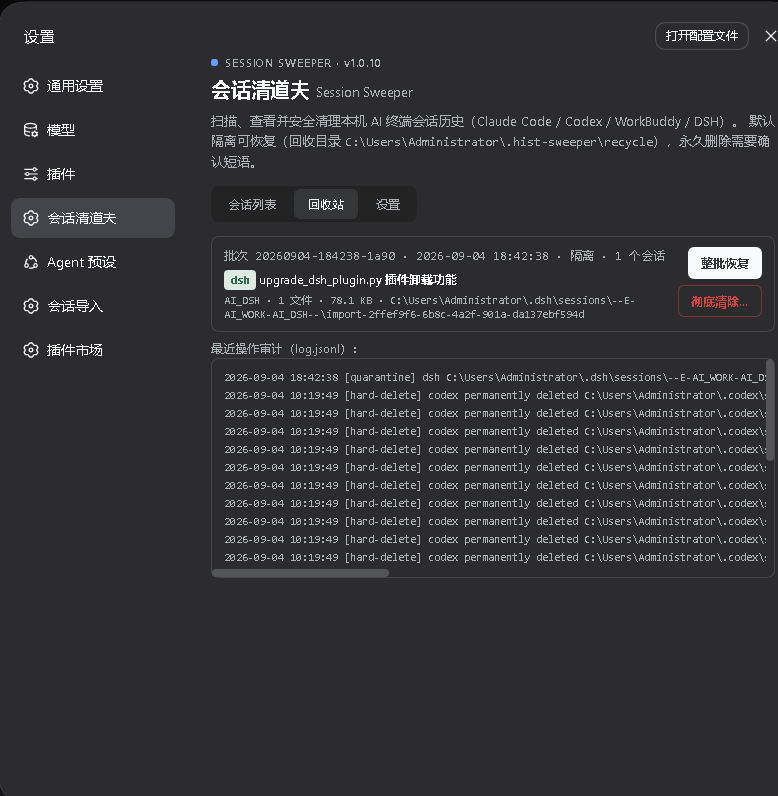Click the log's vertical scrollbar thumb

769,410
